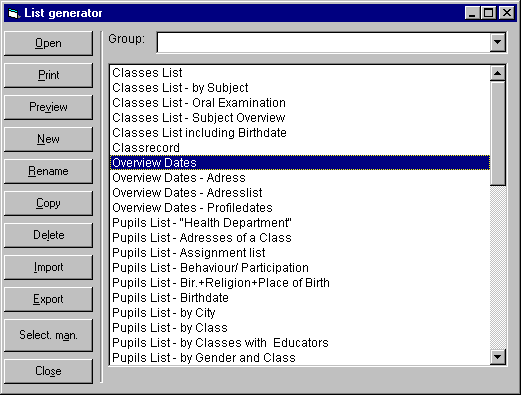The width and height of the screenshot is (521, 395).
Task: Close window with the title bar X
Action: point(507,13)
